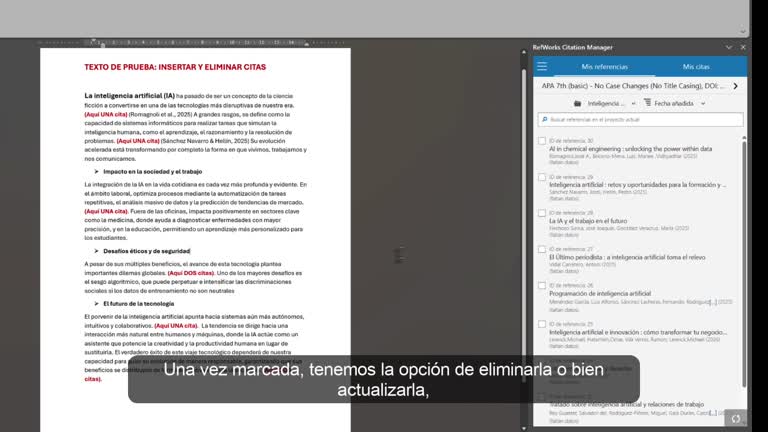The height and width of the screenshot is (432, 768).
Task: Click the ribbon collapse chevron at top right
Action: point(743,31)
